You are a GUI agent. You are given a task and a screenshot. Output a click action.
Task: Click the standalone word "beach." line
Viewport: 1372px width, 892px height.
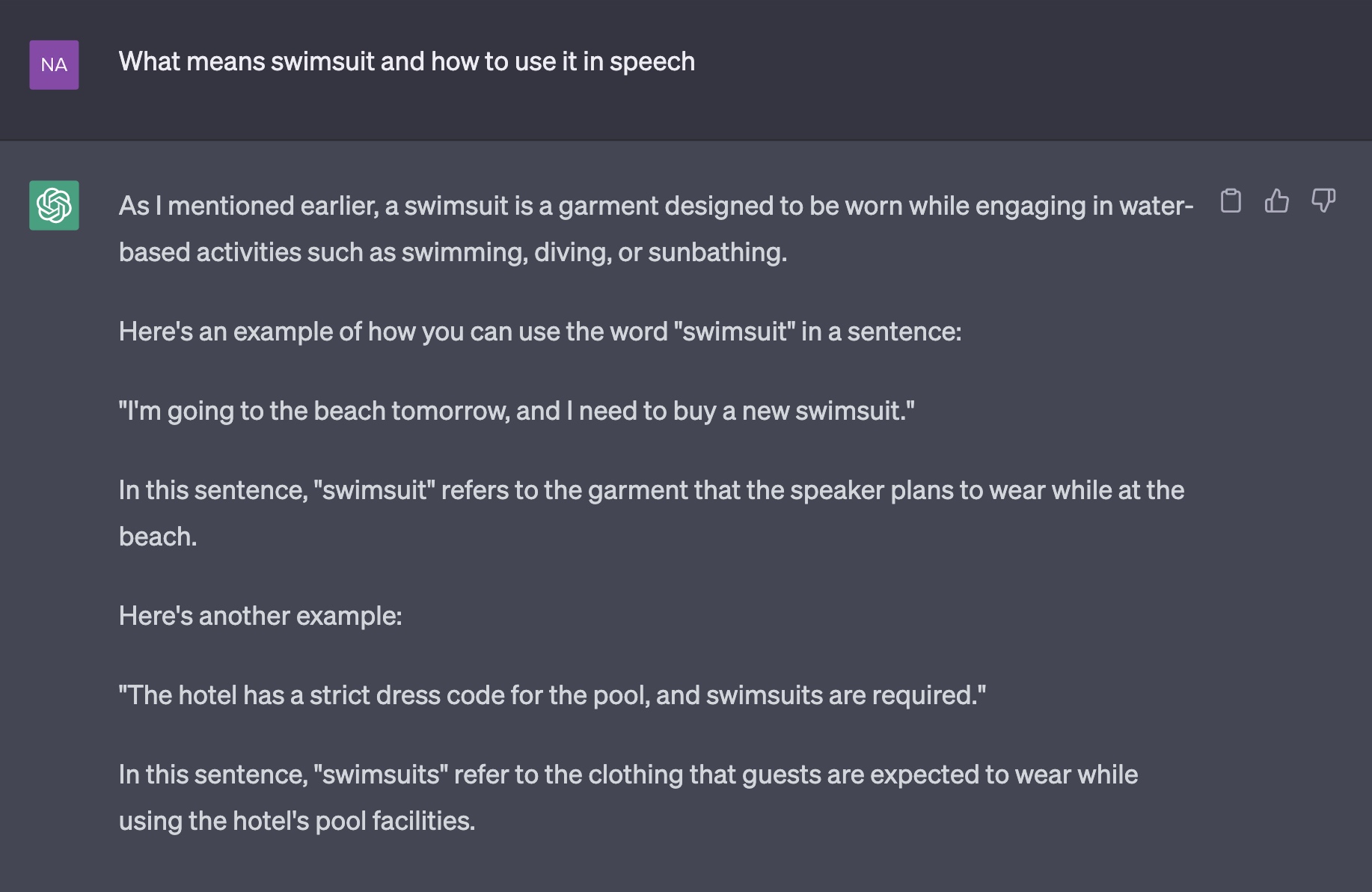158,537
